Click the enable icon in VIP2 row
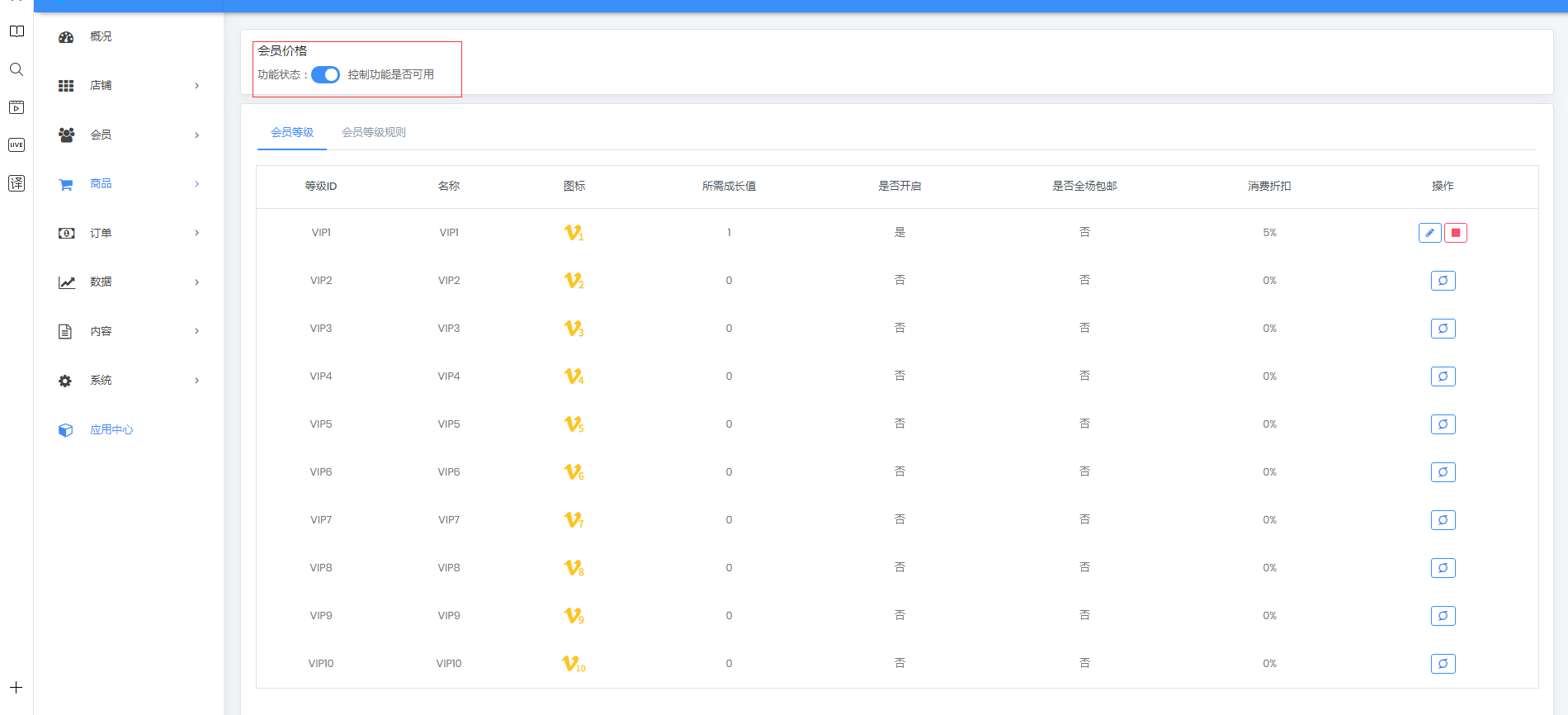This screenshot has height=715, width=1568. (x=1443, y=281)
